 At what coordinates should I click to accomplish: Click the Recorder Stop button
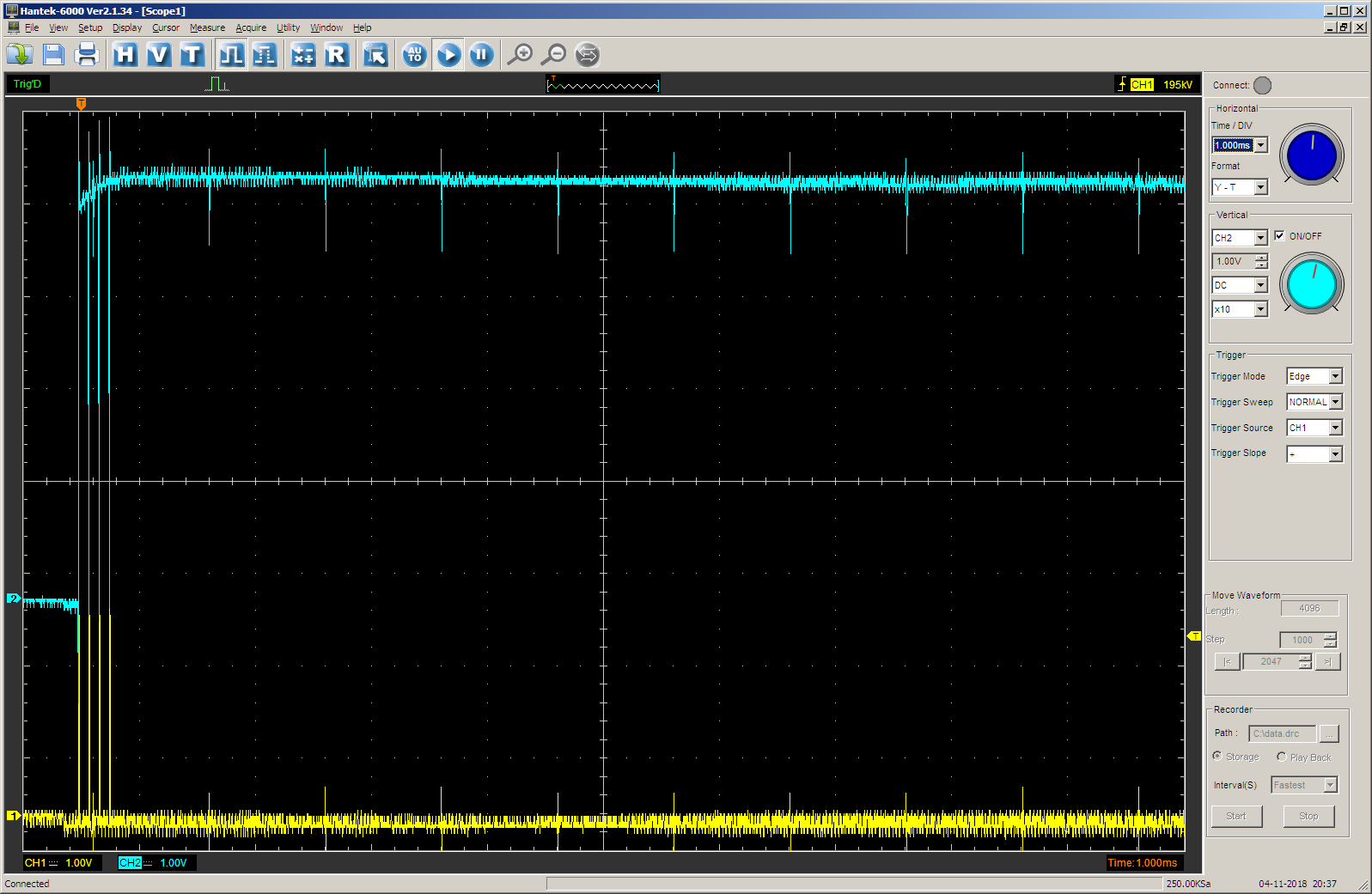tap(1308, 816)
